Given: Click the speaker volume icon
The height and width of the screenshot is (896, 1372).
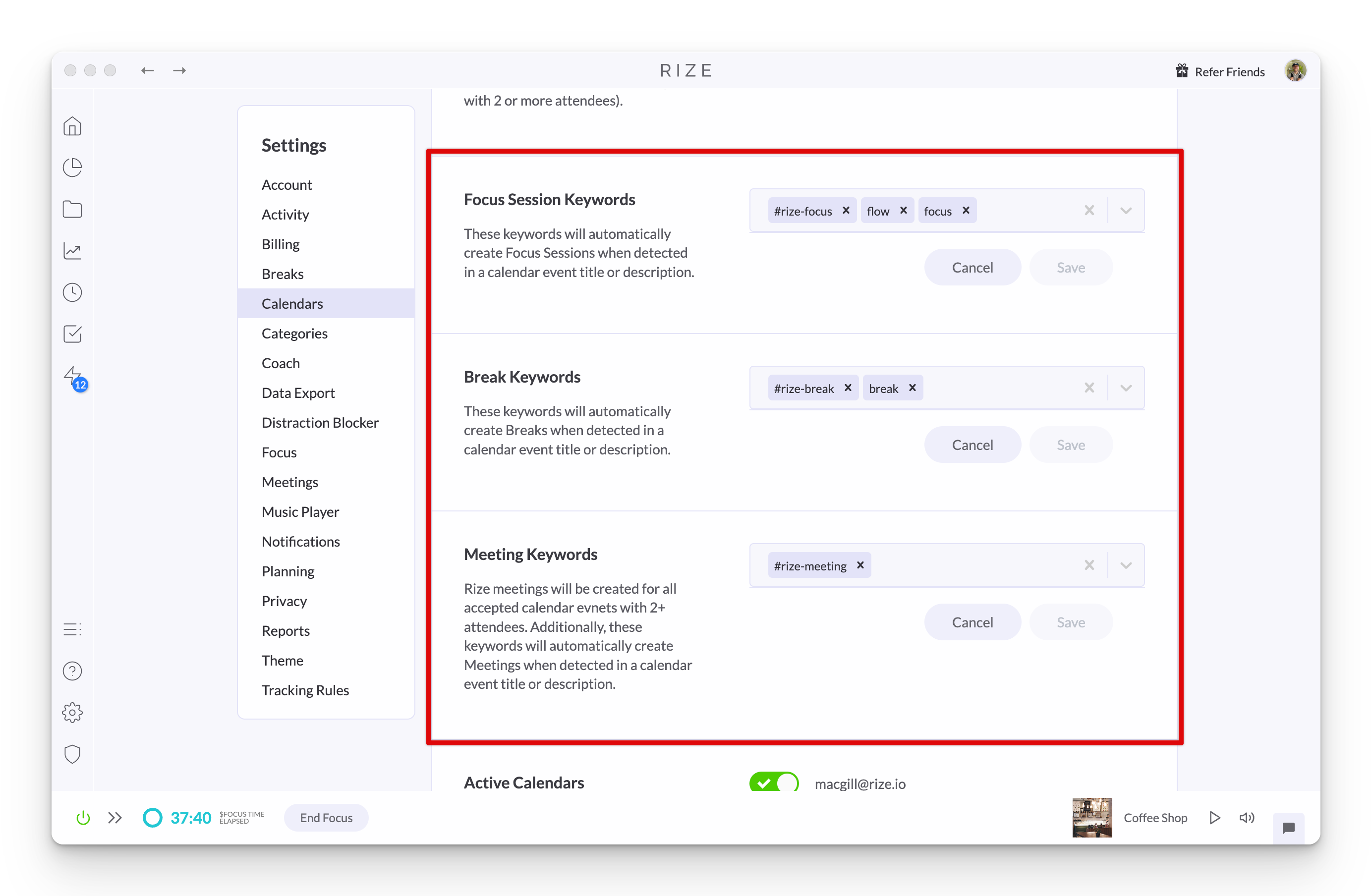Looking at the screenshot, I should pos(1246,818).
